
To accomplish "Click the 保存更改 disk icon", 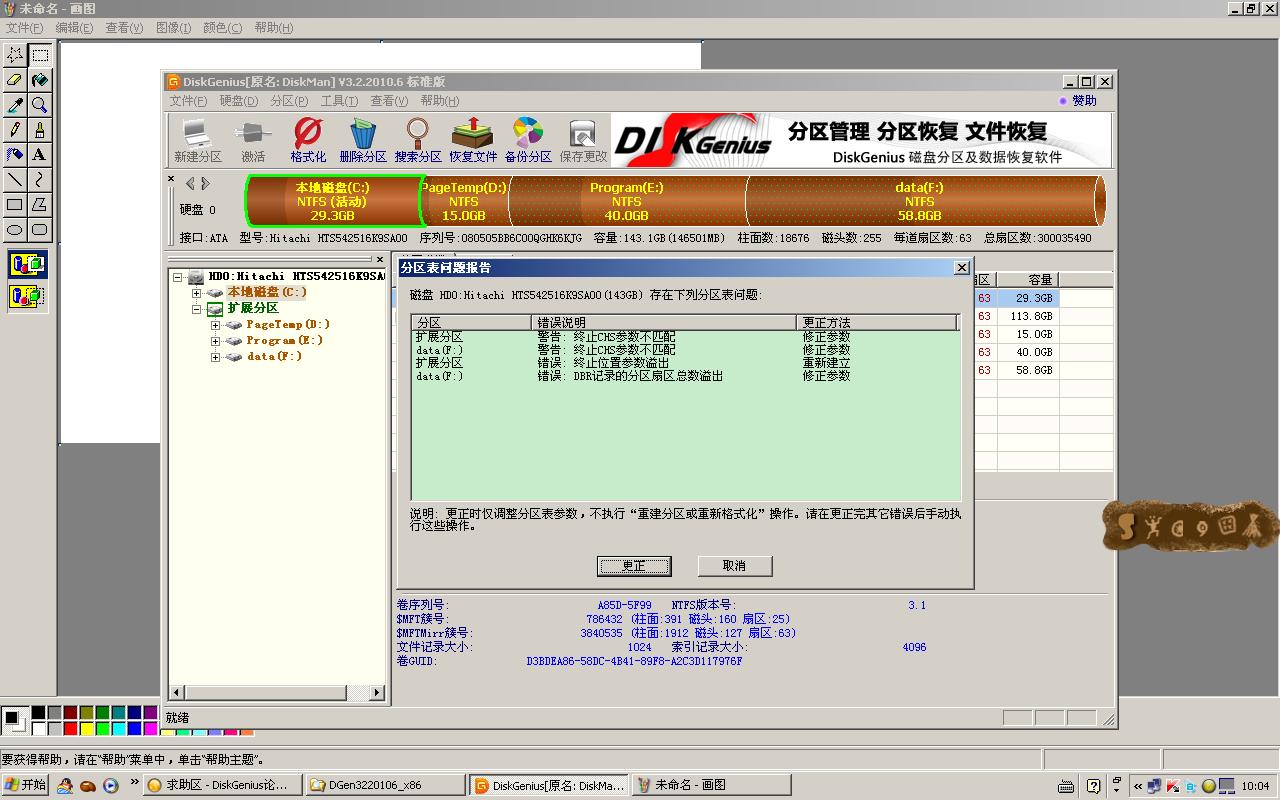I will [x=583, y=140].
